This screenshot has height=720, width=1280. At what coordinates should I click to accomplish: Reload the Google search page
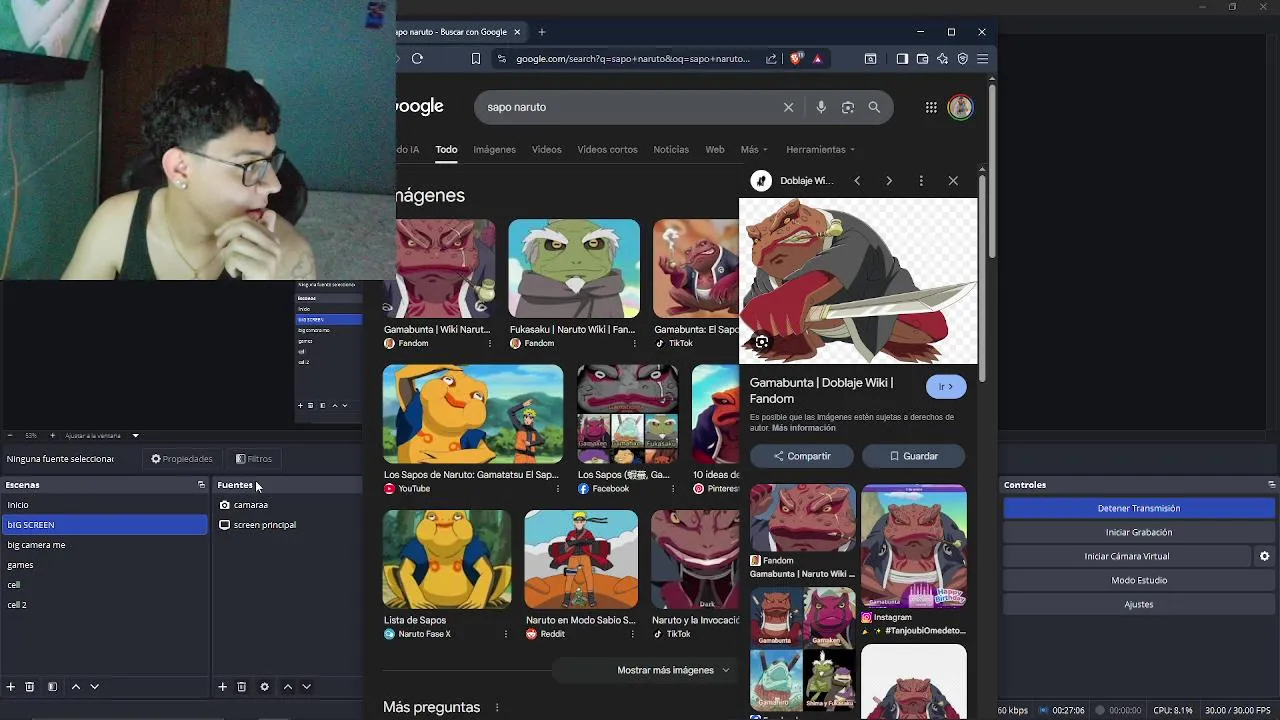coord(417,59)
